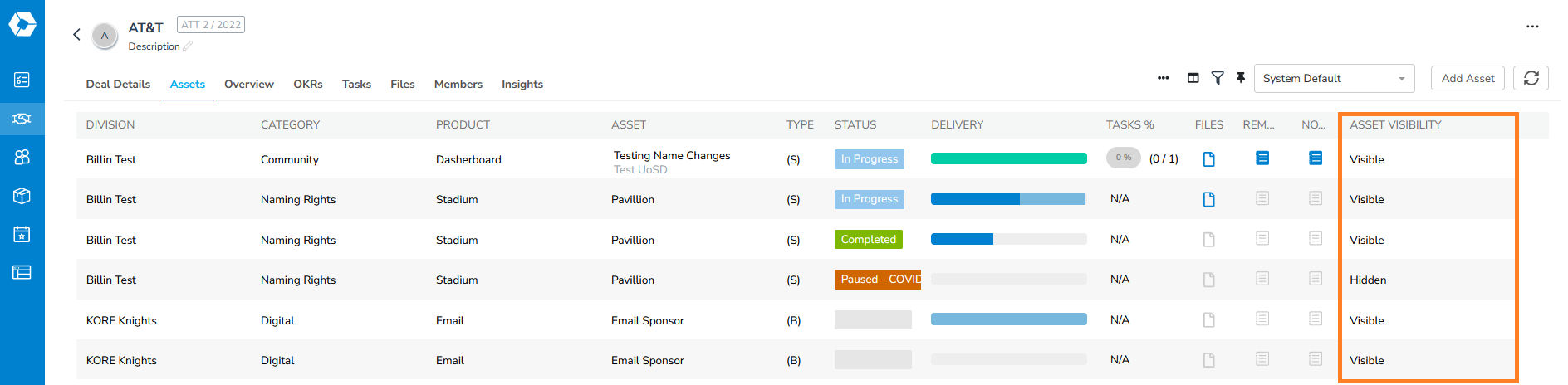Screen dimensions: 1568x385
Task: Click the 0 % tasks progress pill
Action: pyautogui.click(x=1124, y=158)
